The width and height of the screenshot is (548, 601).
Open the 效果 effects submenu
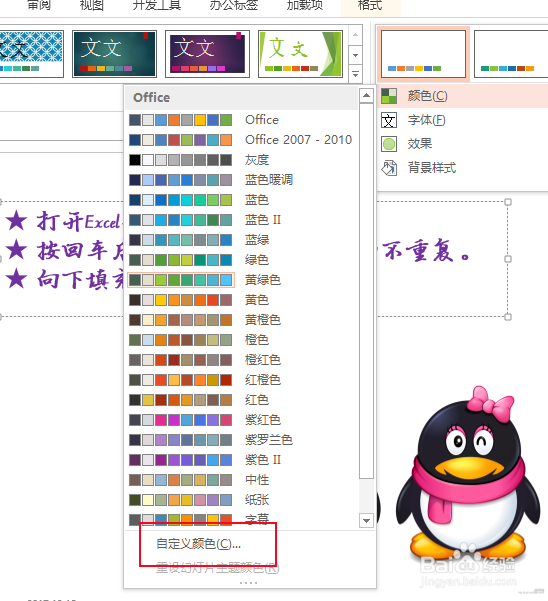pos(463,144)
